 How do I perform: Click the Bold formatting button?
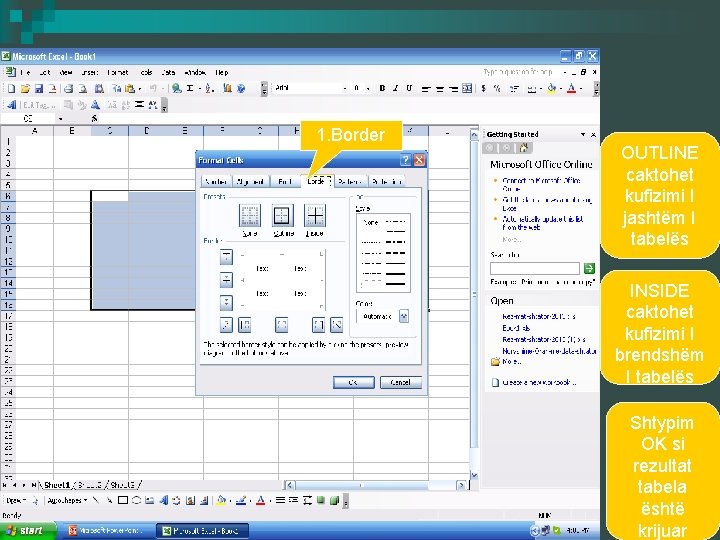pos(382,88)
